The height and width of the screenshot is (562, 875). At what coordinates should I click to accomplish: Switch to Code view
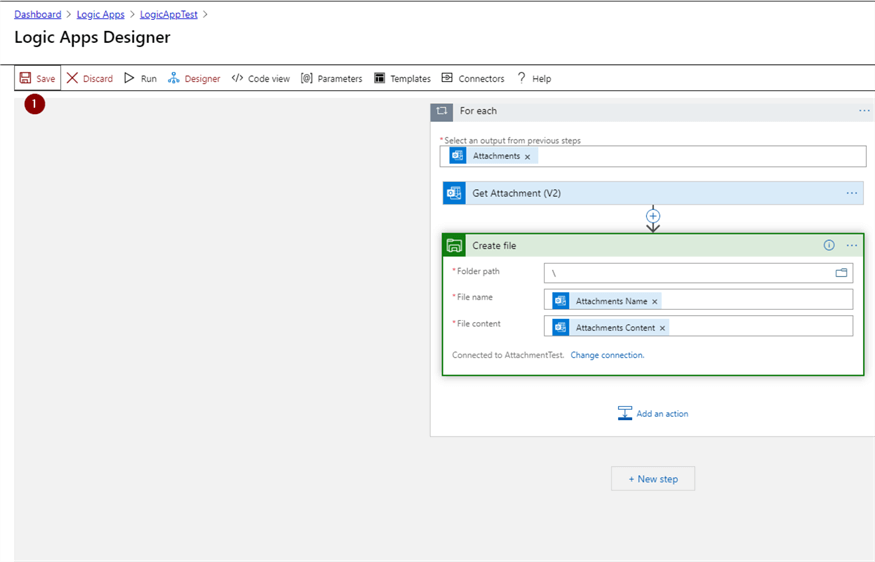[260, 78]
